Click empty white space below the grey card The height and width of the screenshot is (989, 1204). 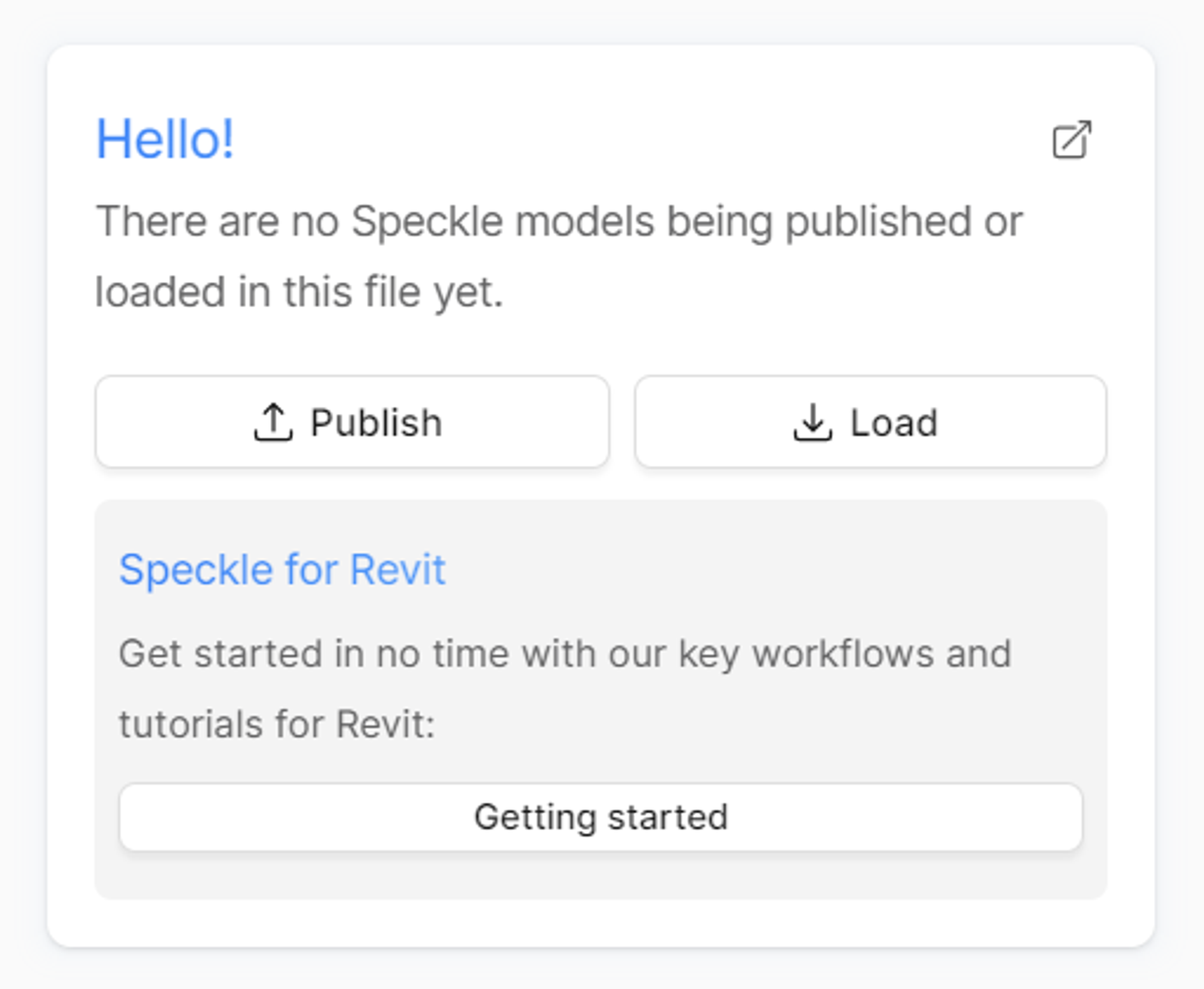(x=601, y=924)
